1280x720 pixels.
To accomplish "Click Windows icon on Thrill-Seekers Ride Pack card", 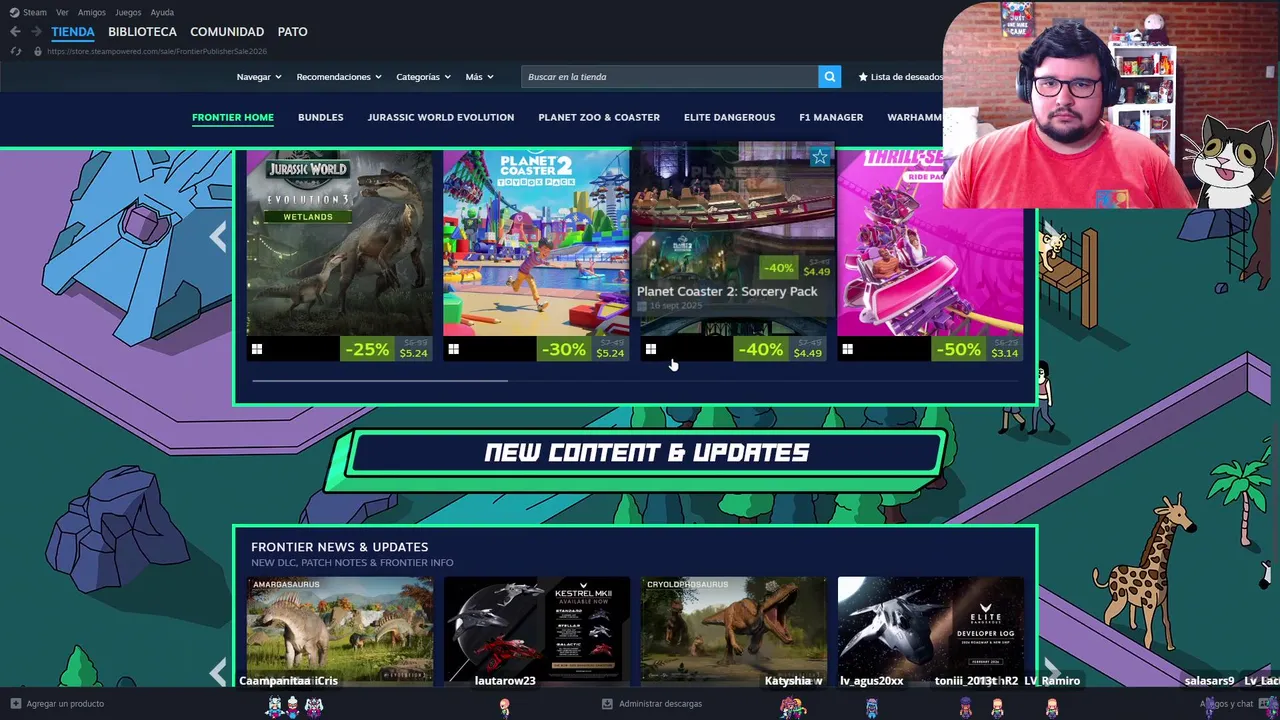I will tap(848, 349).
